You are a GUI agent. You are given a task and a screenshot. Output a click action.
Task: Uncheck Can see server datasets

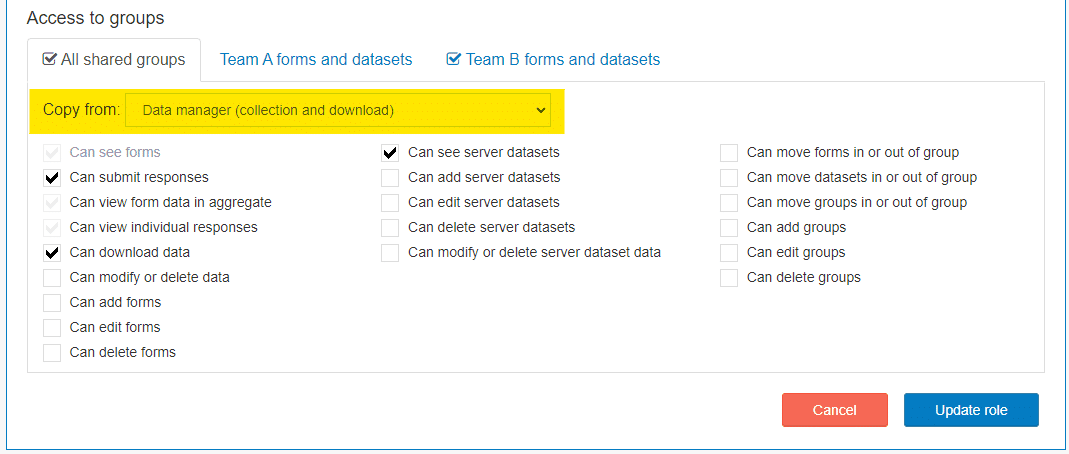click(x=390, y=153)
